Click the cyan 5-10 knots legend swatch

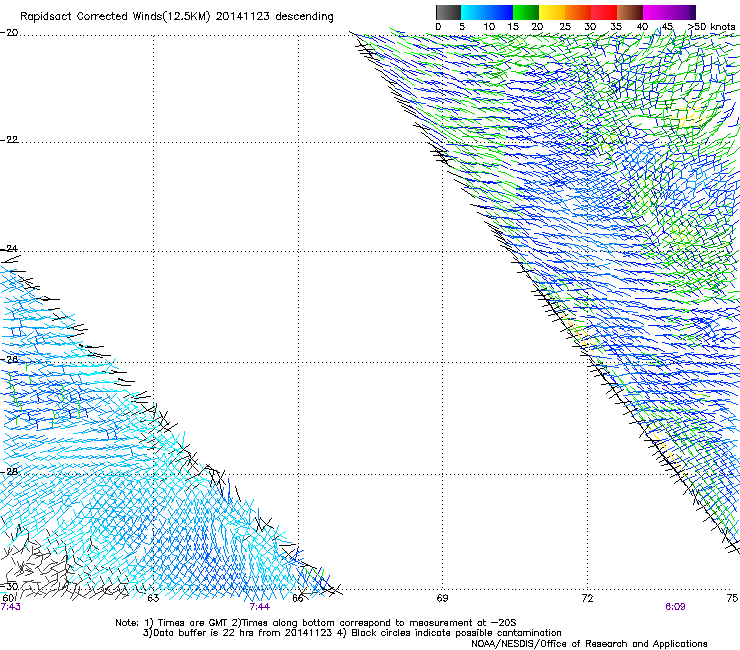[x=474, y=12]
